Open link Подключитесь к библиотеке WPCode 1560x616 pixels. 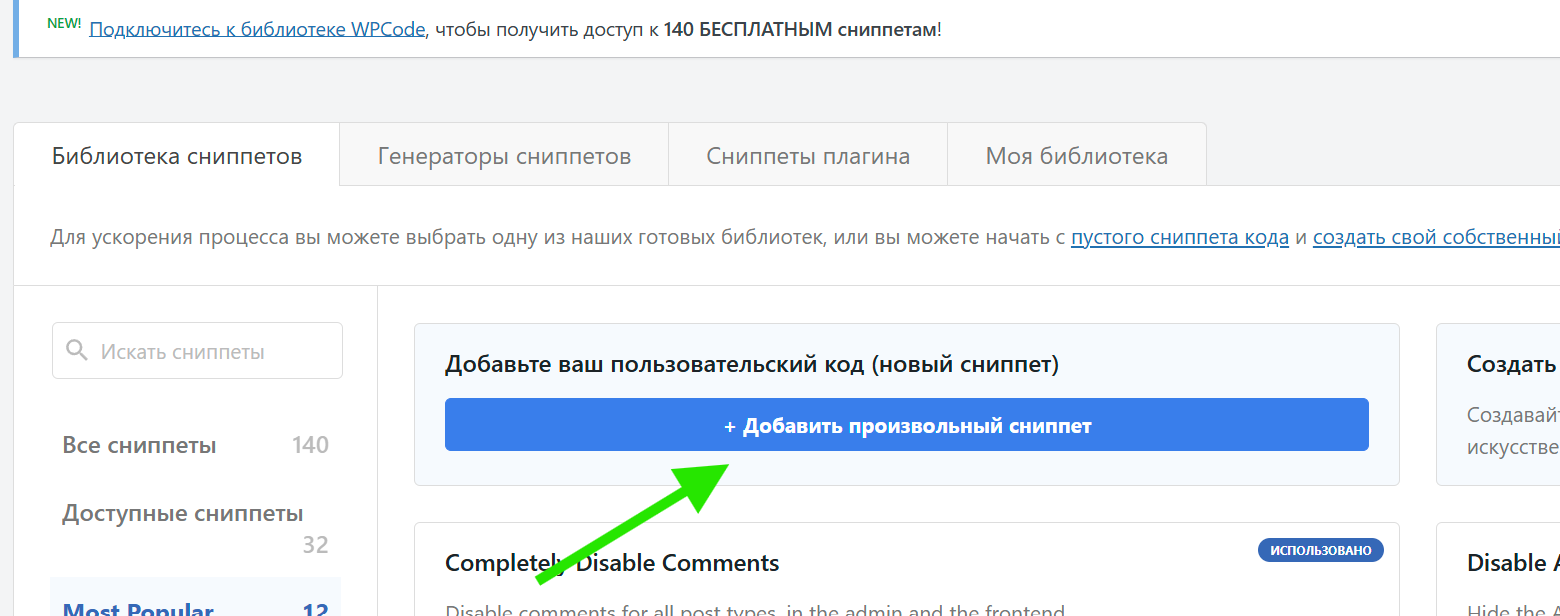point(256,28)
